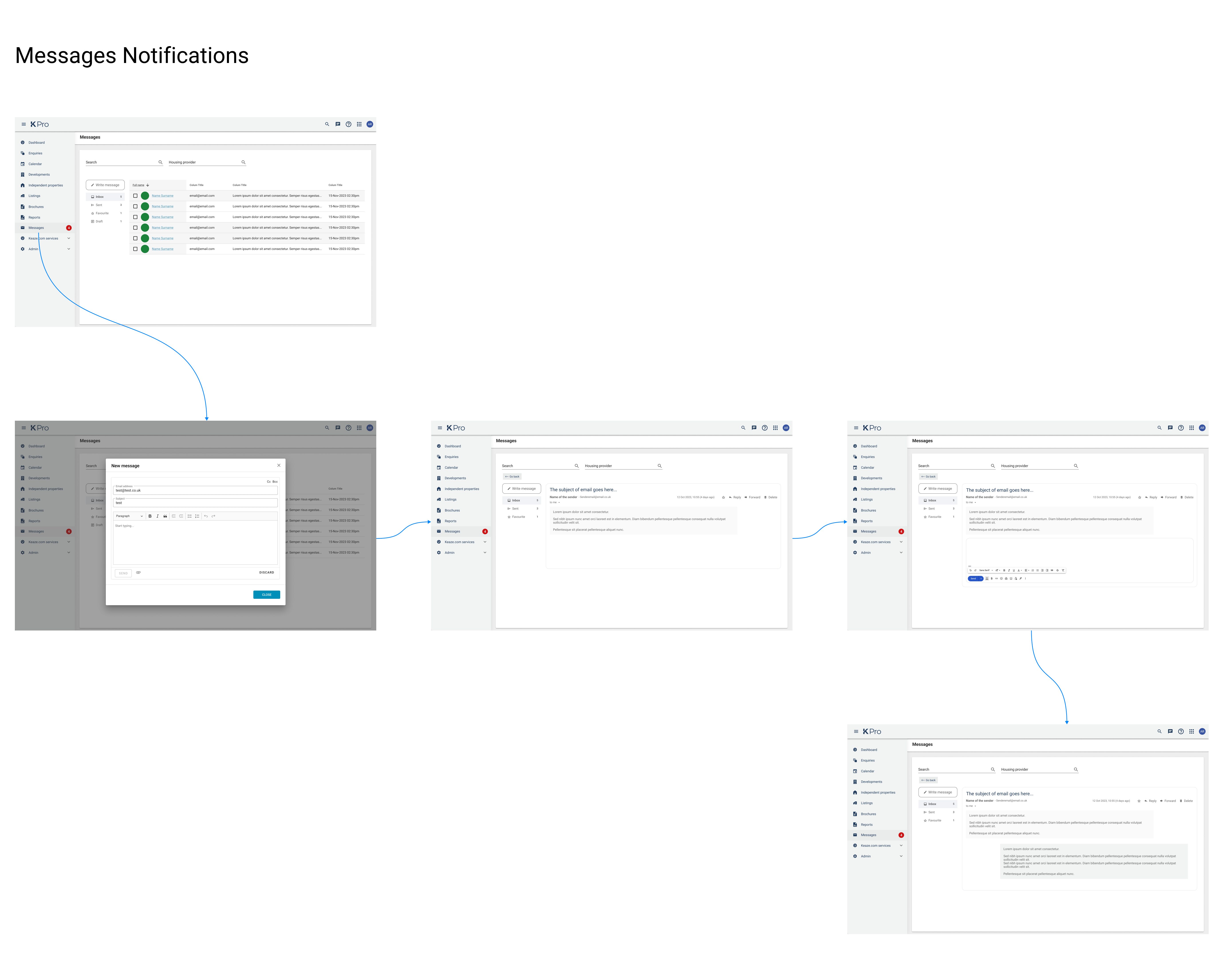1226x980 pixels.
Task: Insert block quote in New message editor
Action: pyautogui.click(x=166, y=516)
